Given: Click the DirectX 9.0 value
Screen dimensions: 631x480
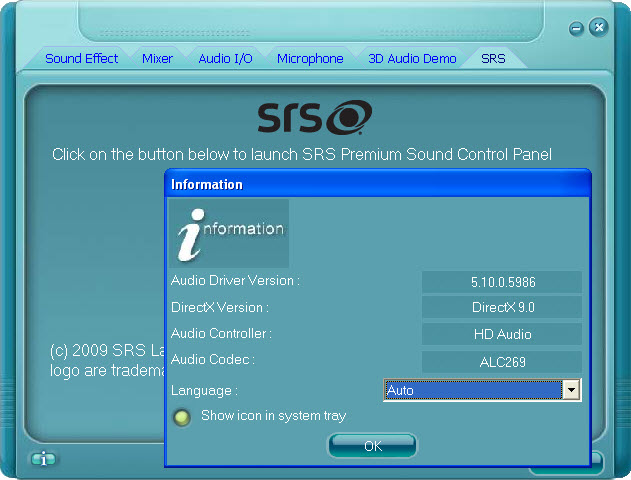Looking at the screenshot, I should click(x=502, y=307).
